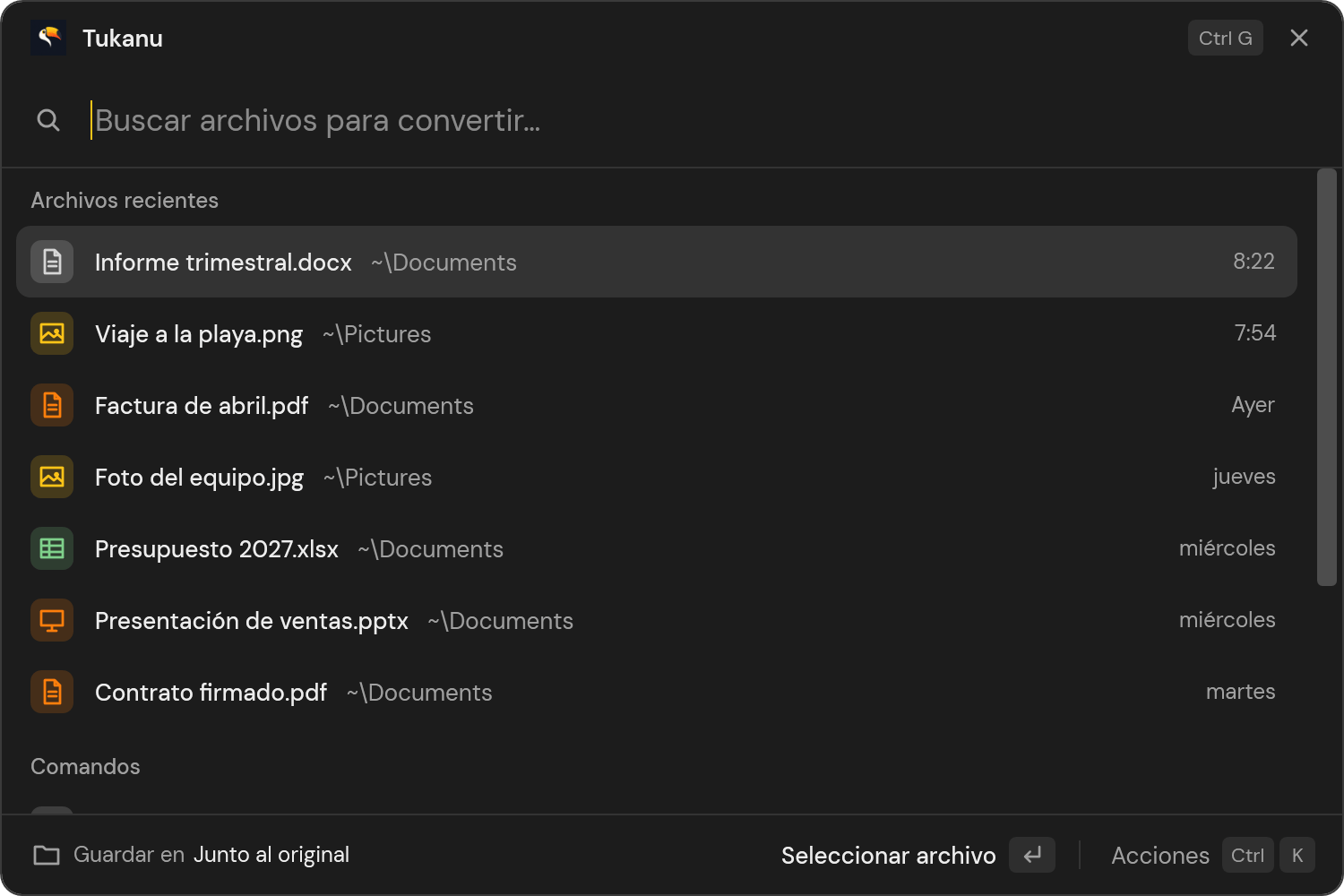Click the Ctrl G shortcut badge
Viewport: 1344px width, 896px height.
[1226, 38]
